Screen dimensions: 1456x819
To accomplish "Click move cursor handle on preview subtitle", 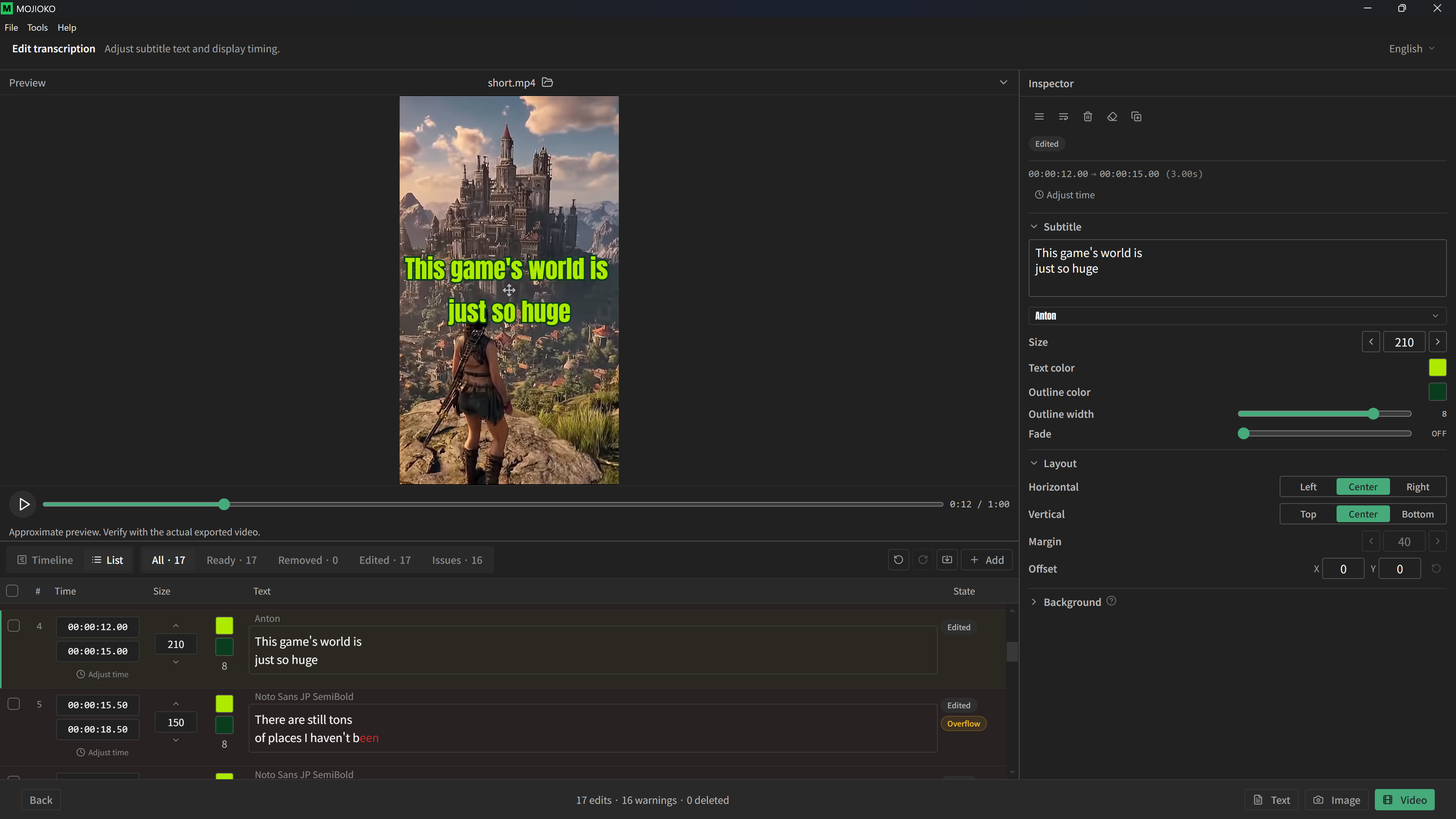I will 509,290.
